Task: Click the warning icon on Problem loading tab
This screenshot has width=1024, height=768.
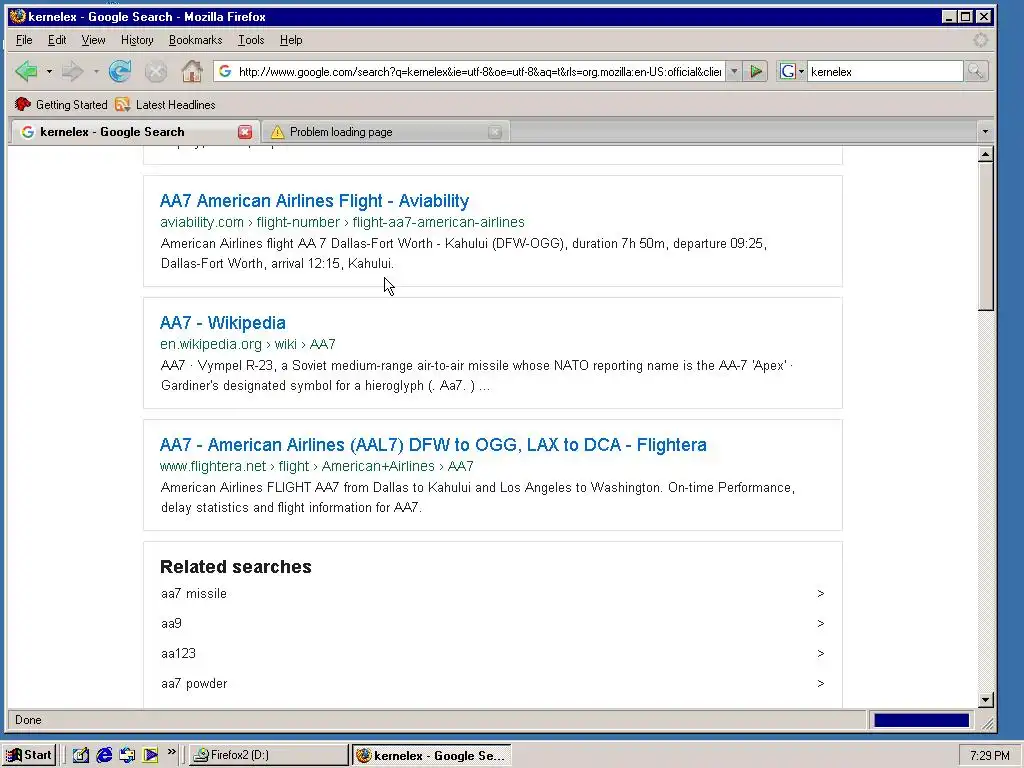Action: [278, 132]
